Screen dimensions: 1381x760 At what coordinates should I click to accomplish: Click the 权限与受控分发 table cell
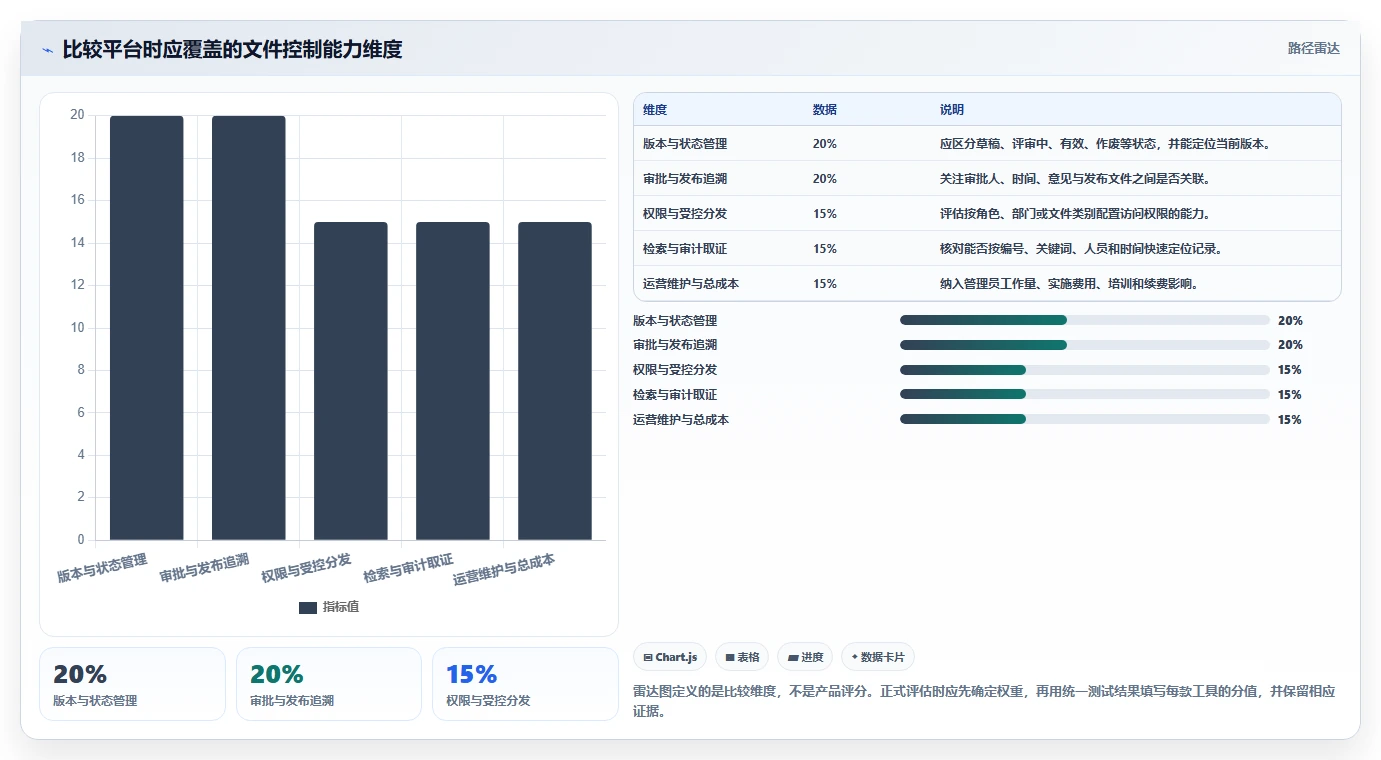point(685,214)
